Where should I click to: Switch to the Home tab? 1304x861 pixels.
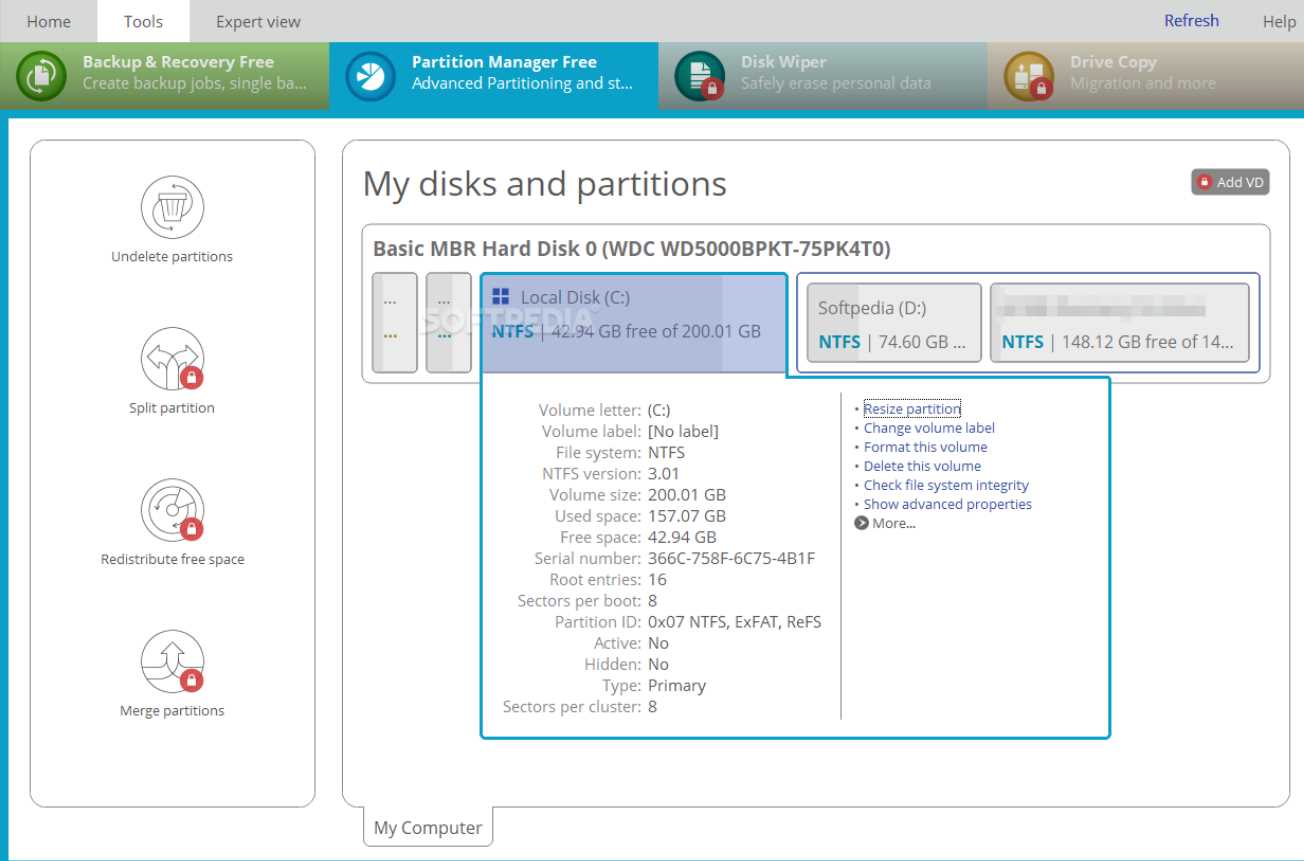coord(48,21)
